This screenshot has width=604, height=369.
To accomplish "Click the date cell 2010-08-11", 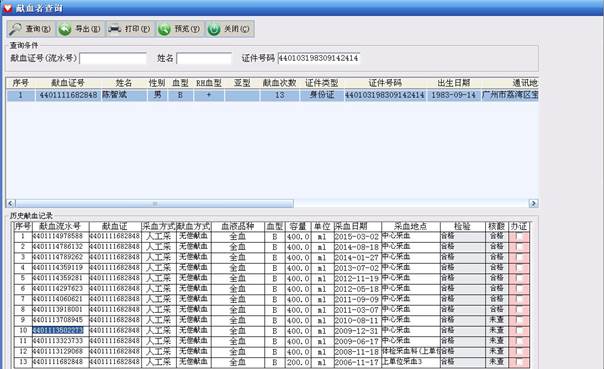I will (357, 320).
